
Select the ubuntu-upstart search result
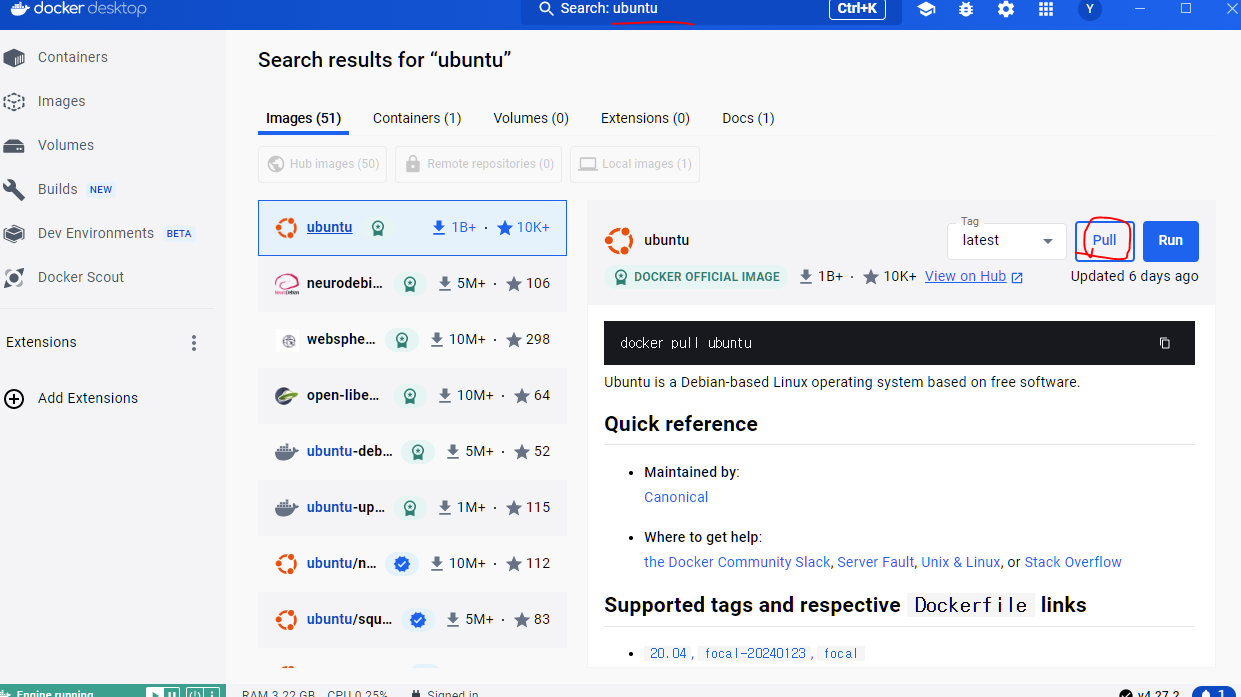[x=412, y=508]
